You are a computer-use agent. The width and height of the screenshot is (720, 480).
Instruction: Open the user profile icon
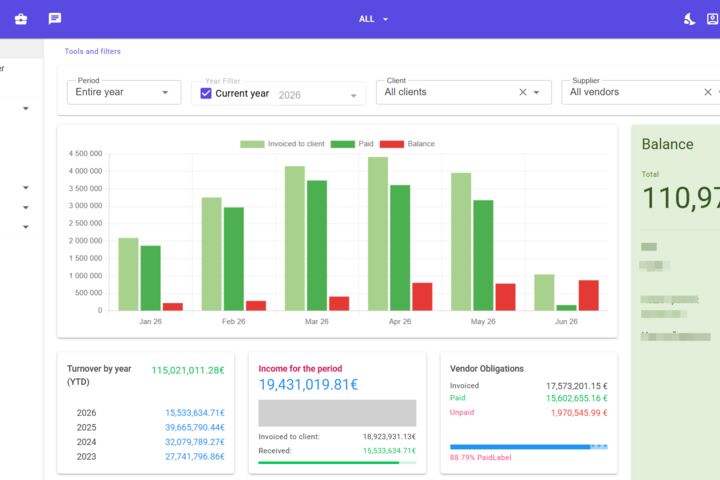pyautogui.click(x=713, y=19)
